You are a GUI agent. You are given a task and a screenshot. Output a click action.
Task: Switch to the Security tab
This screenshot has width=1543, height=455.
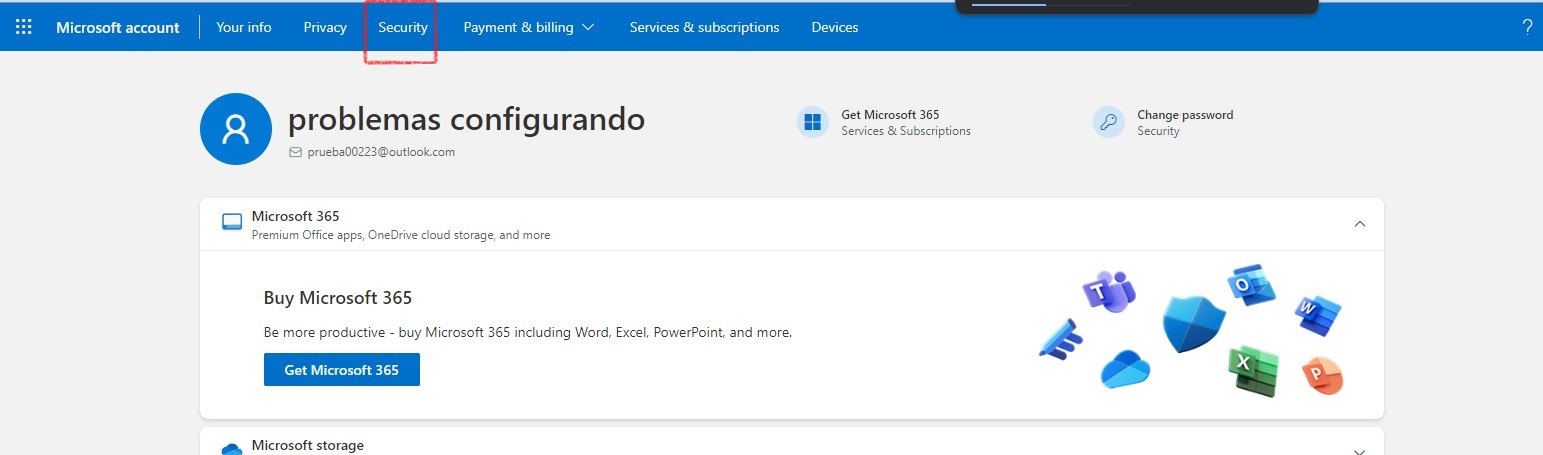coord(403,27)
